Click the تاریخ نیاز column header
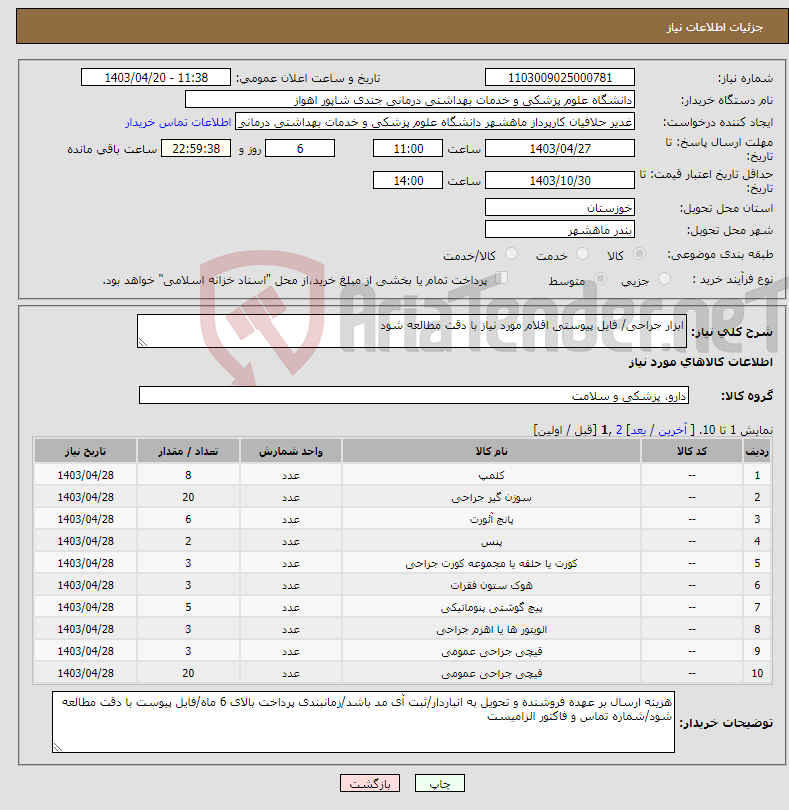Image resolution: width=789 pixels, height=810 pixels. tap(85, 451)
